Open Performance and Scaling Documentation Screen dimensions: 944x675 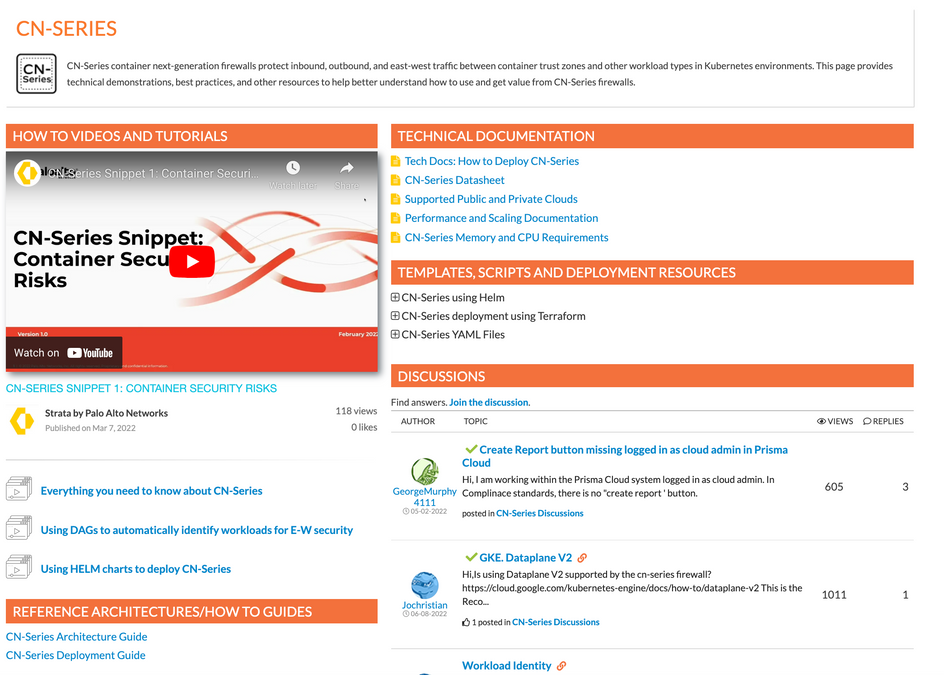coord(502,218)
